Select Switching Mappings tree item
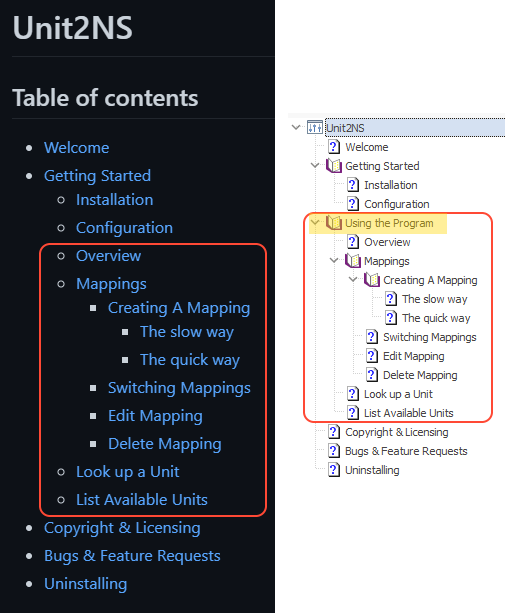Viewport: 505px width, 613px height. pyautogui.click(x=430, y=337)
